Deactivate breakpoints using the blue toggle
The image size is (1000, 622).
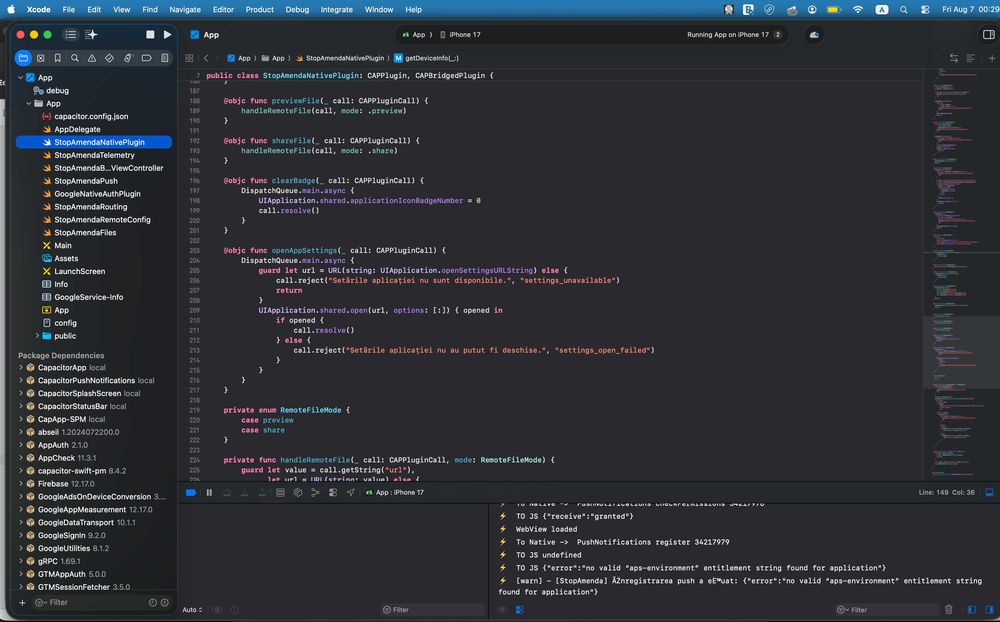[191, 492]
